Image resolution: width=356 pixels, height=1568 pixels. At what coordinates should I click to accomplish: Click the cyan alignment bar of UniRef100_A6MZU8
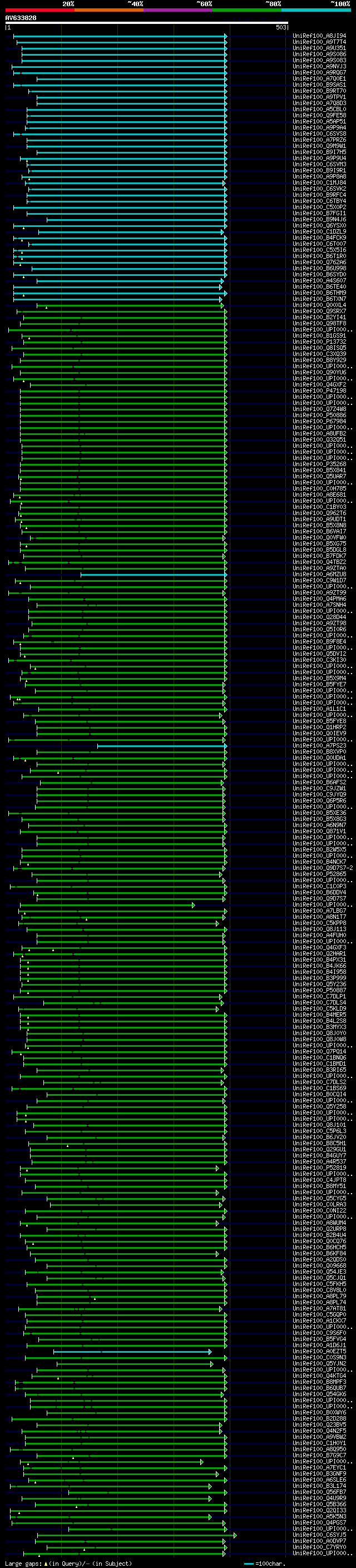(x=154, y=575)
